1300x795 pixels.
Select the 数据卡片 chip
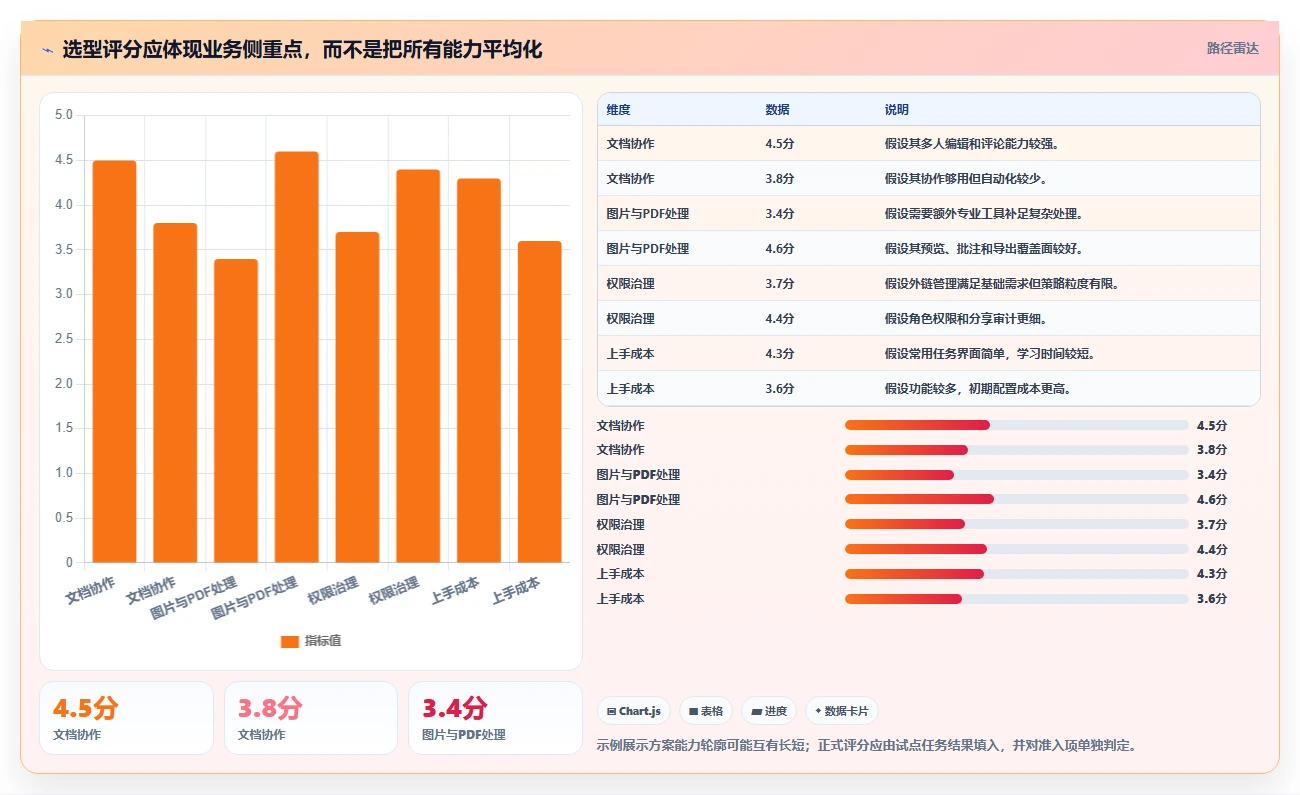click(x=842, y=711)
